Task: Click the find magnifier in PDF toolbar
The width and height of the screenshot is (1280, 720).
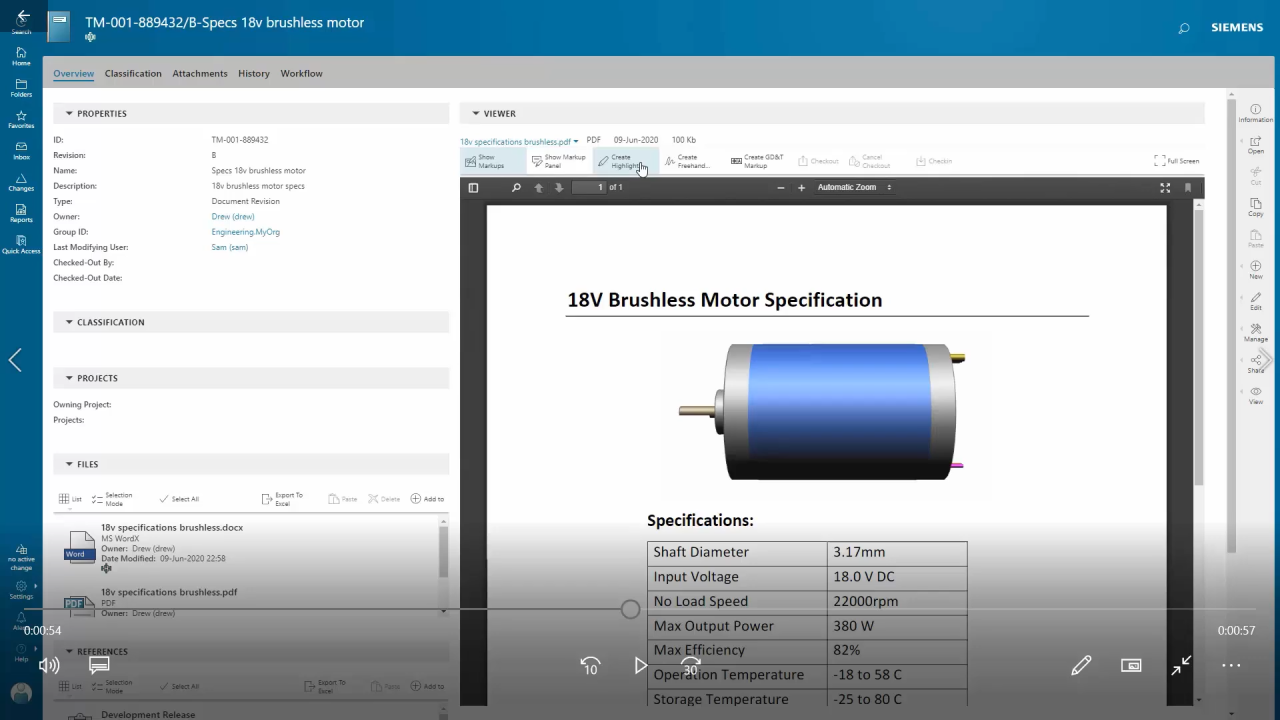Action: click(516, 187)
